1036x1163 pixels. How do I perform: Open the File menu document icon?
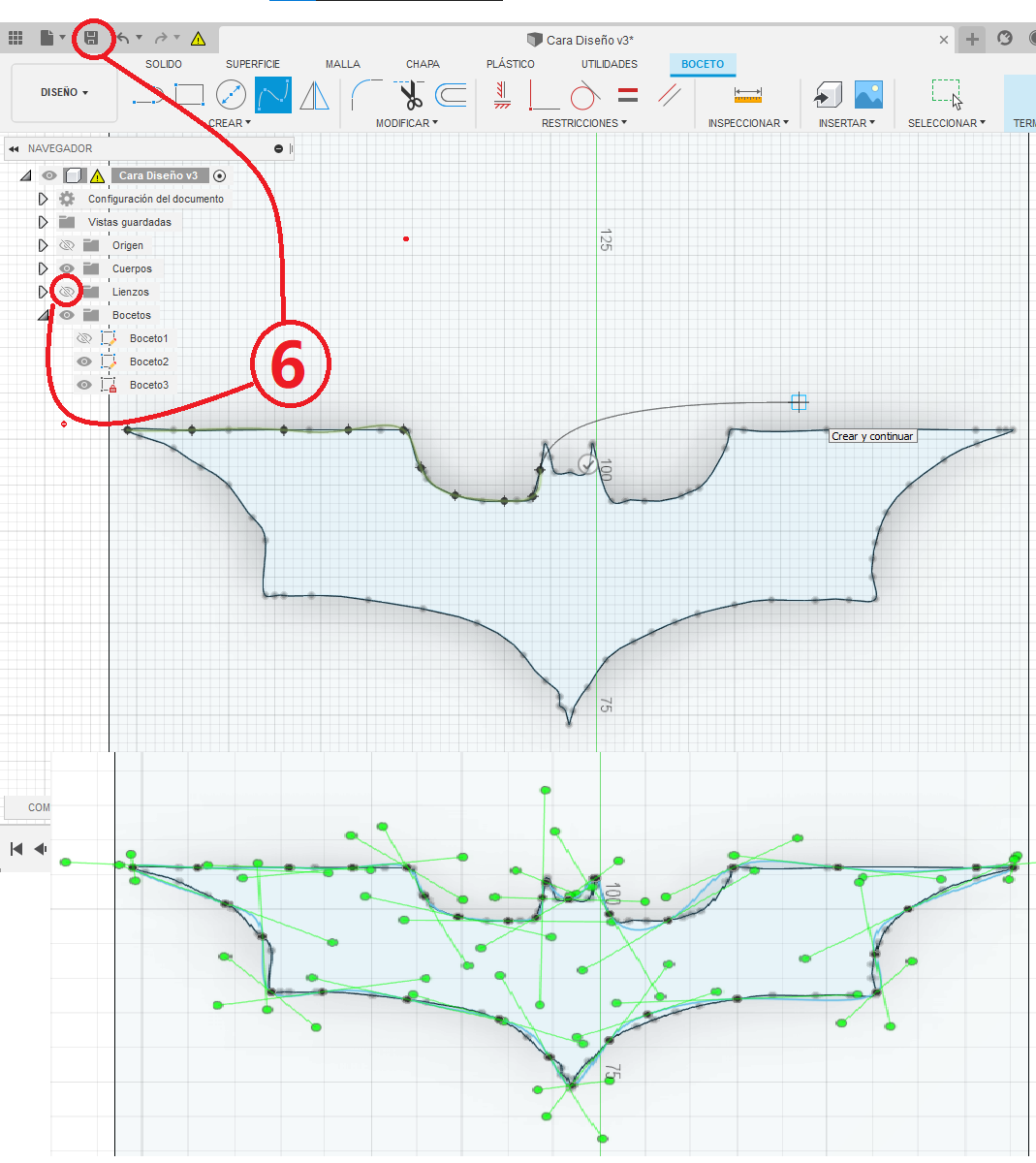(47, 39)
